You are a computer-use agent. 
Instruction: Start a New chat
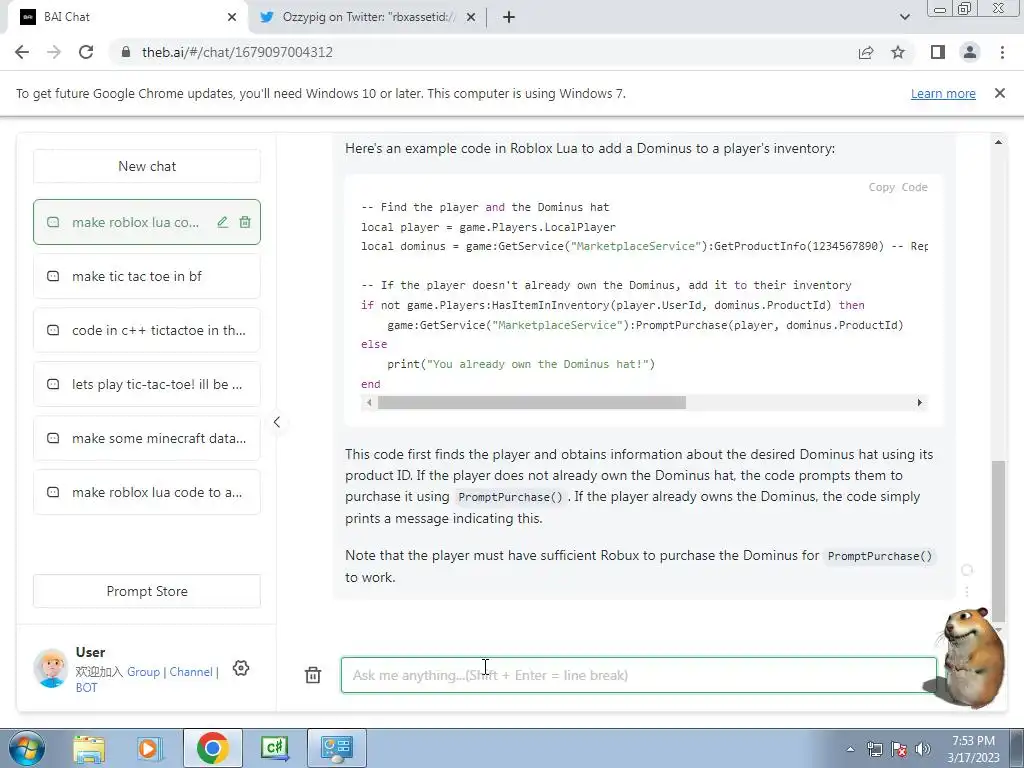pyautogui.click(x=147, y=166)
